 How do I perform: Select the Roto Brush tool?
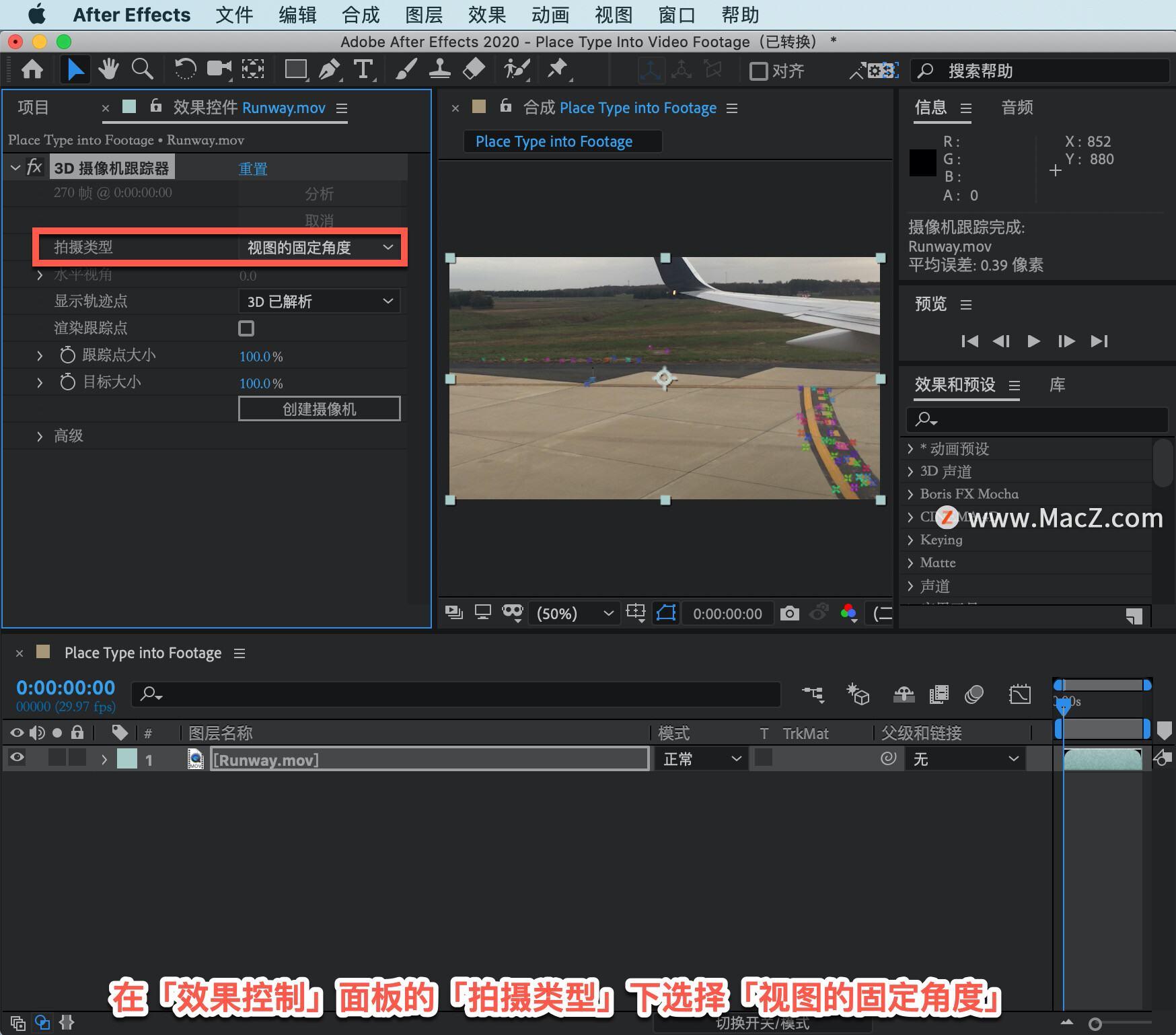point(517,69)
